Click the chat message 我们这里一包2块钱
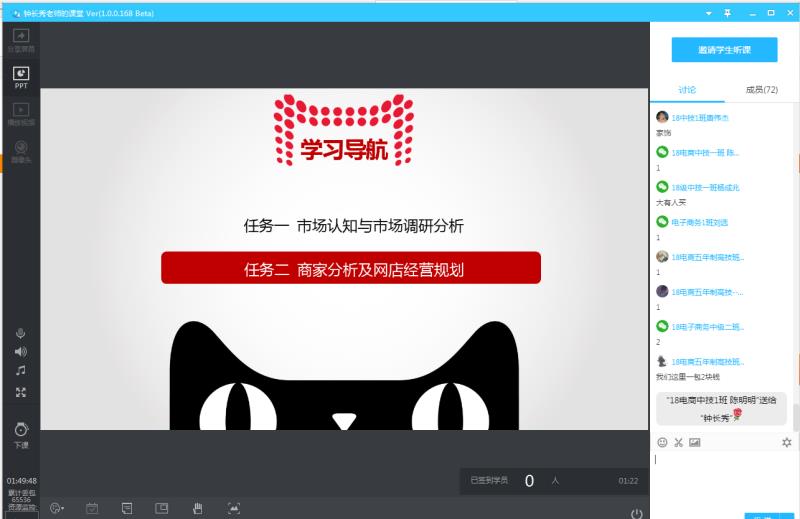Screen dimensions: 800x519 [x=688, y=377]
